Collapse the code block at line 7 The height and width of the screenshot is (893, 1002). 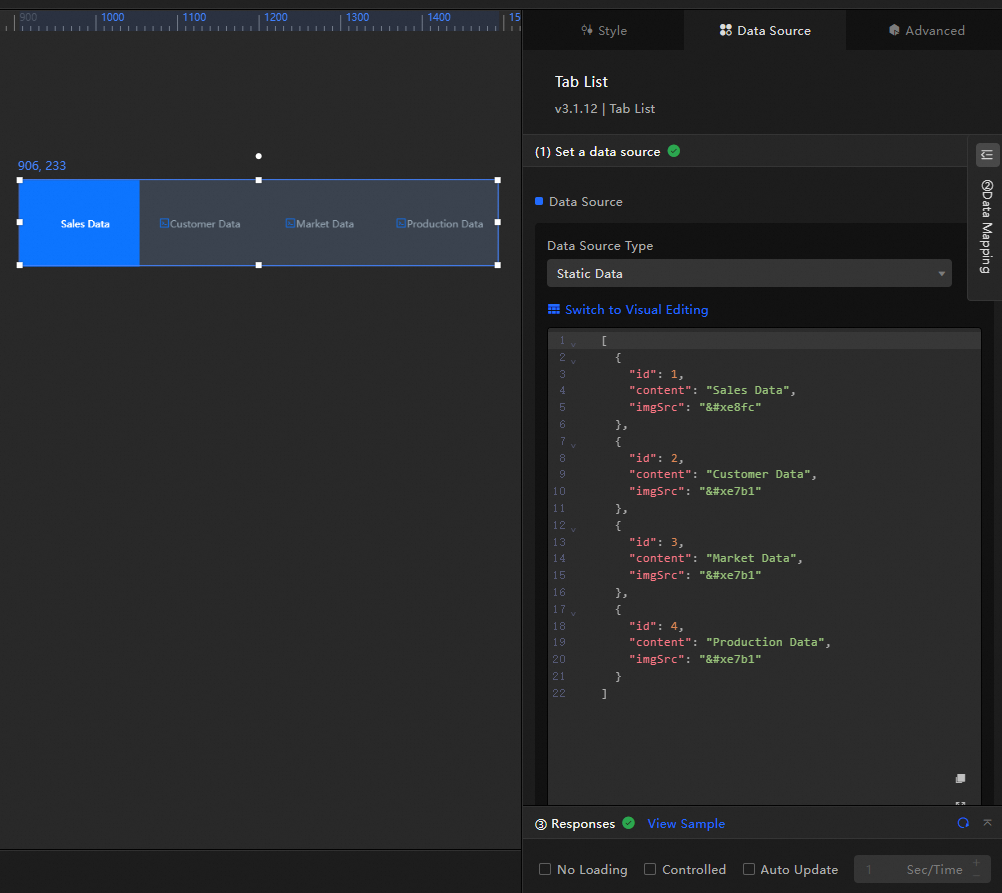coord(573,443)
